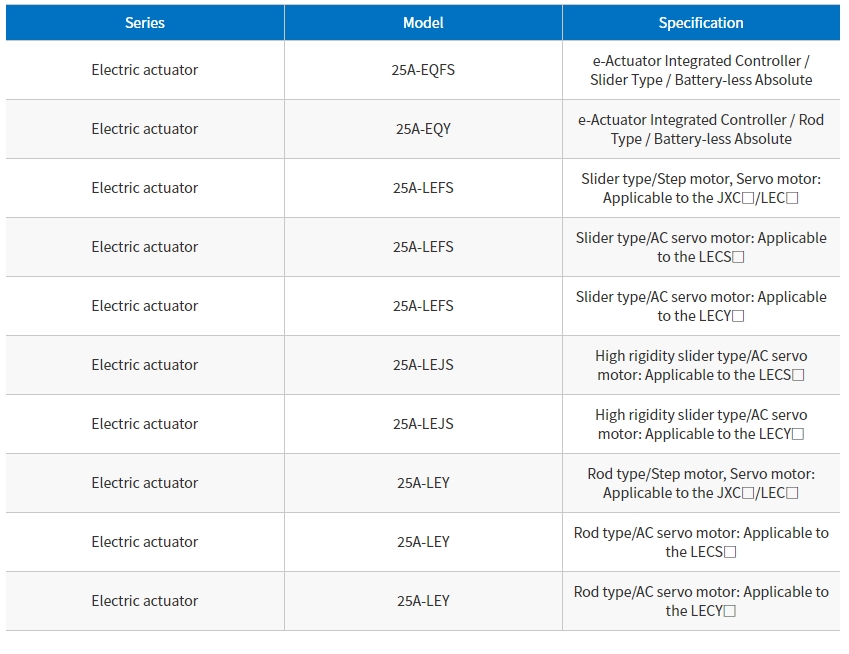Click 25A-LEFS model in the JXC/LEC row
Screen dimensions: 849x654
pyautogui.click(x=423, y=188)
